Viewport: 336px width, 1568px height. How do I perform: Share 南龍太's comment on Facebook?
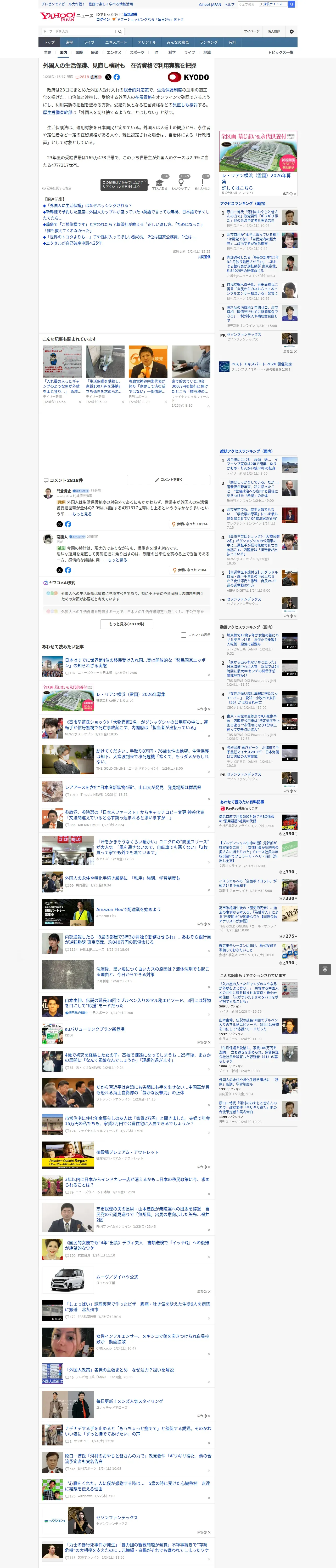pos(68,570)
